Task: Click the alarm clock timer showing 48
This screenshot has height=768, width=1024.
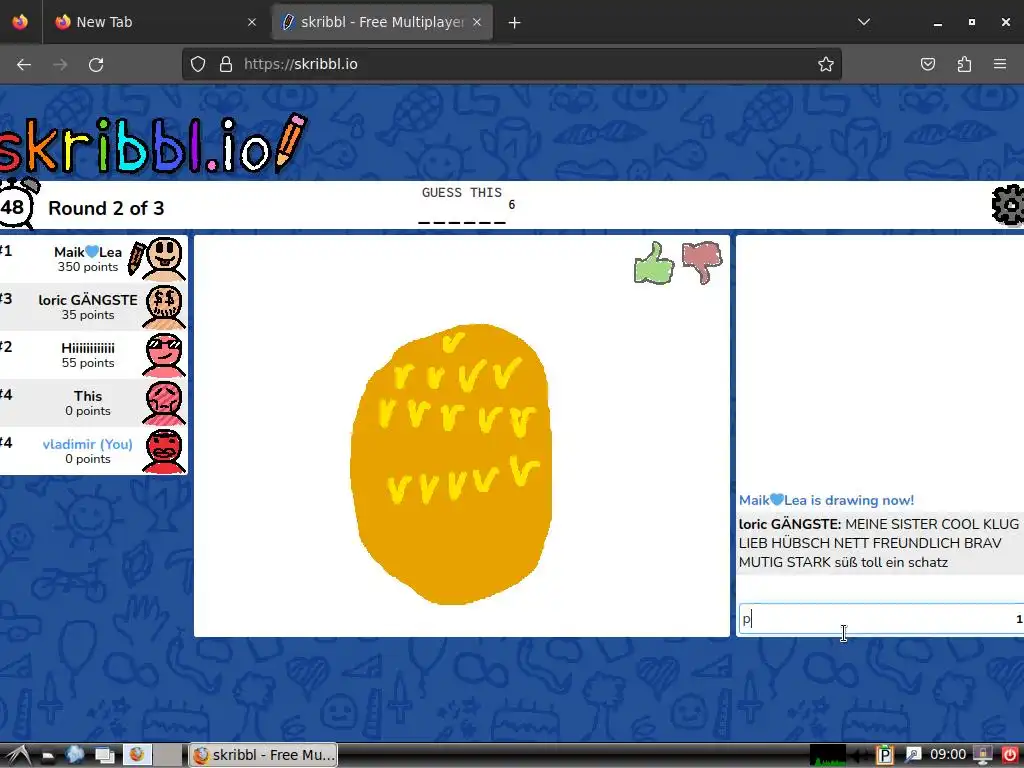Action: (x=16, y=204)
